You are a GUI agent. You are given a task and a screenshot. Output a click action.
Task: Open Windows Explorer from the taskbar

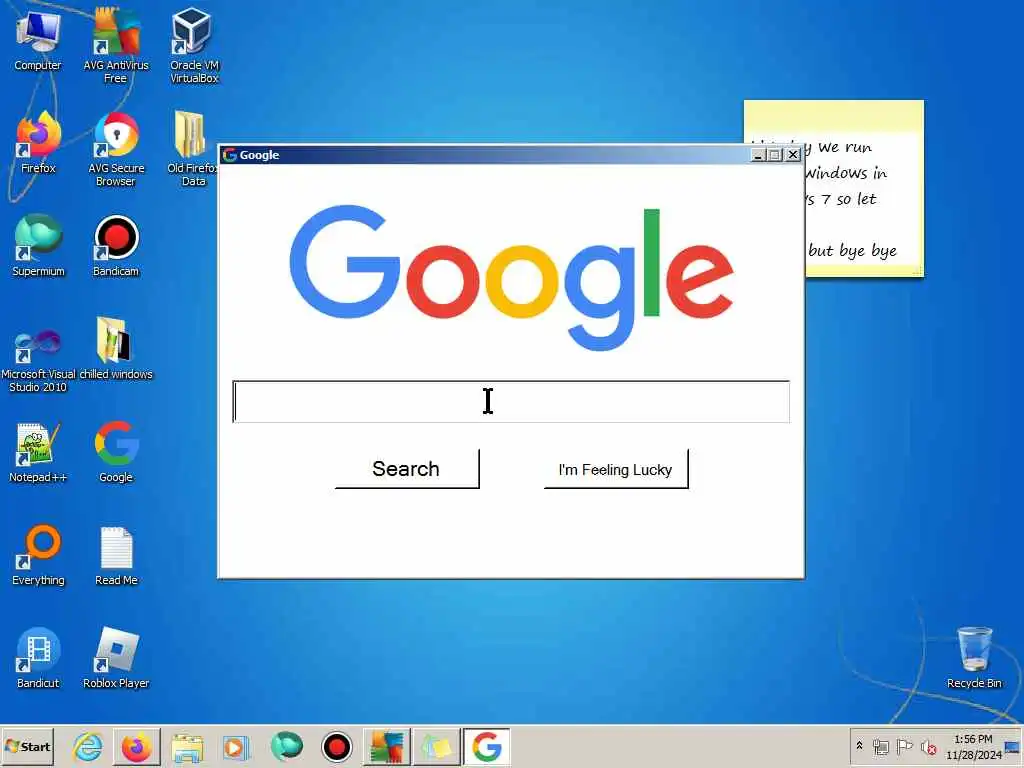[187, 747]
